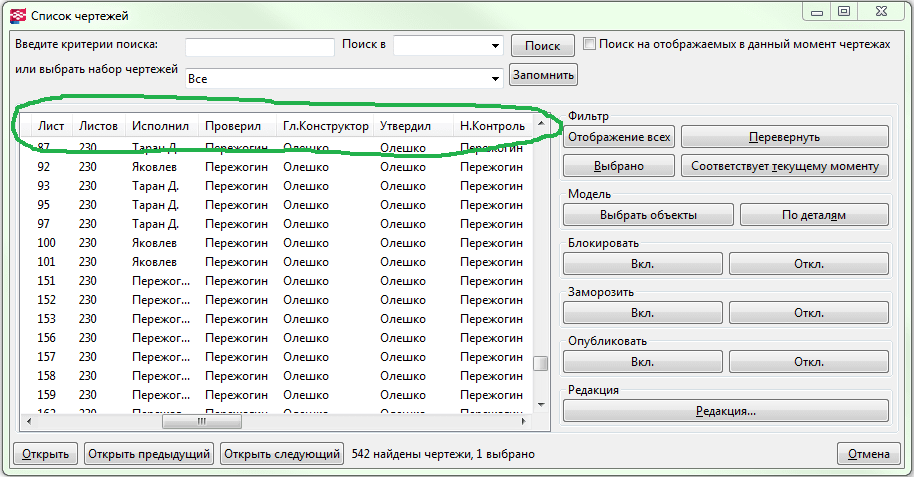Select the row with sheet 158
The height and width of the screenshot is (477, 914).
[x=277, y=376]
